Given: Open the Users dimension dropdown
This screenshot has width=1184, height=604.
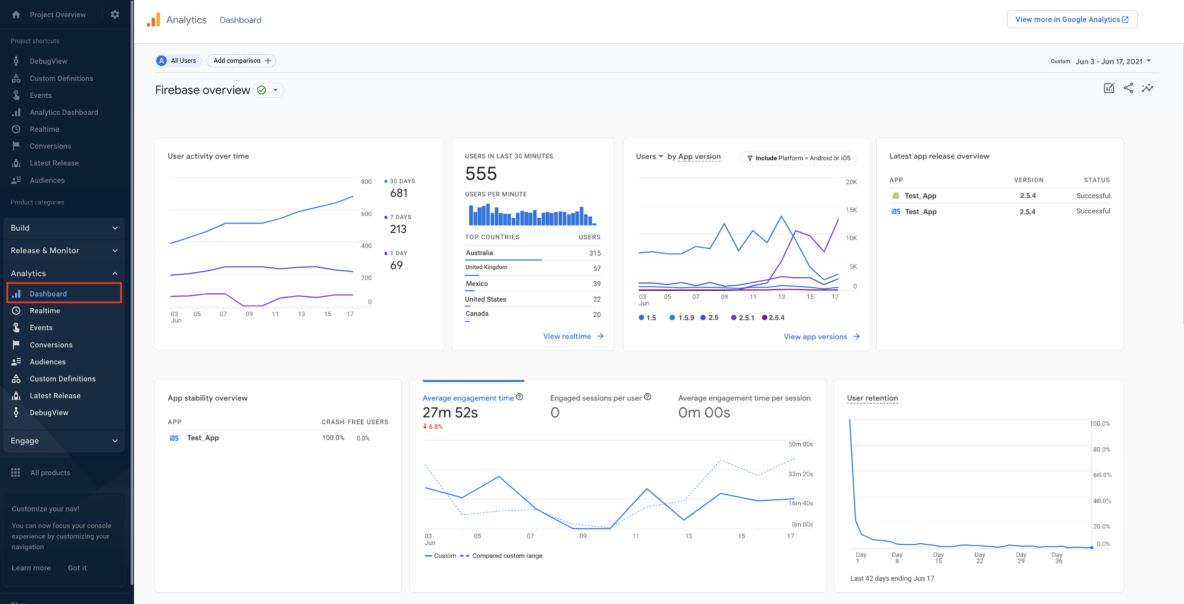Looking at the screenshot, I should (650, 157).
